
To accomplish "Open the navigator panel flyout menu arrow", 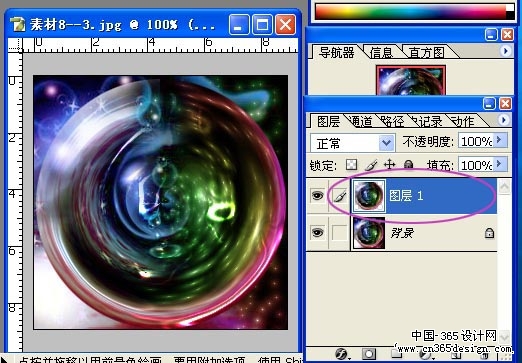I will 506,51.
